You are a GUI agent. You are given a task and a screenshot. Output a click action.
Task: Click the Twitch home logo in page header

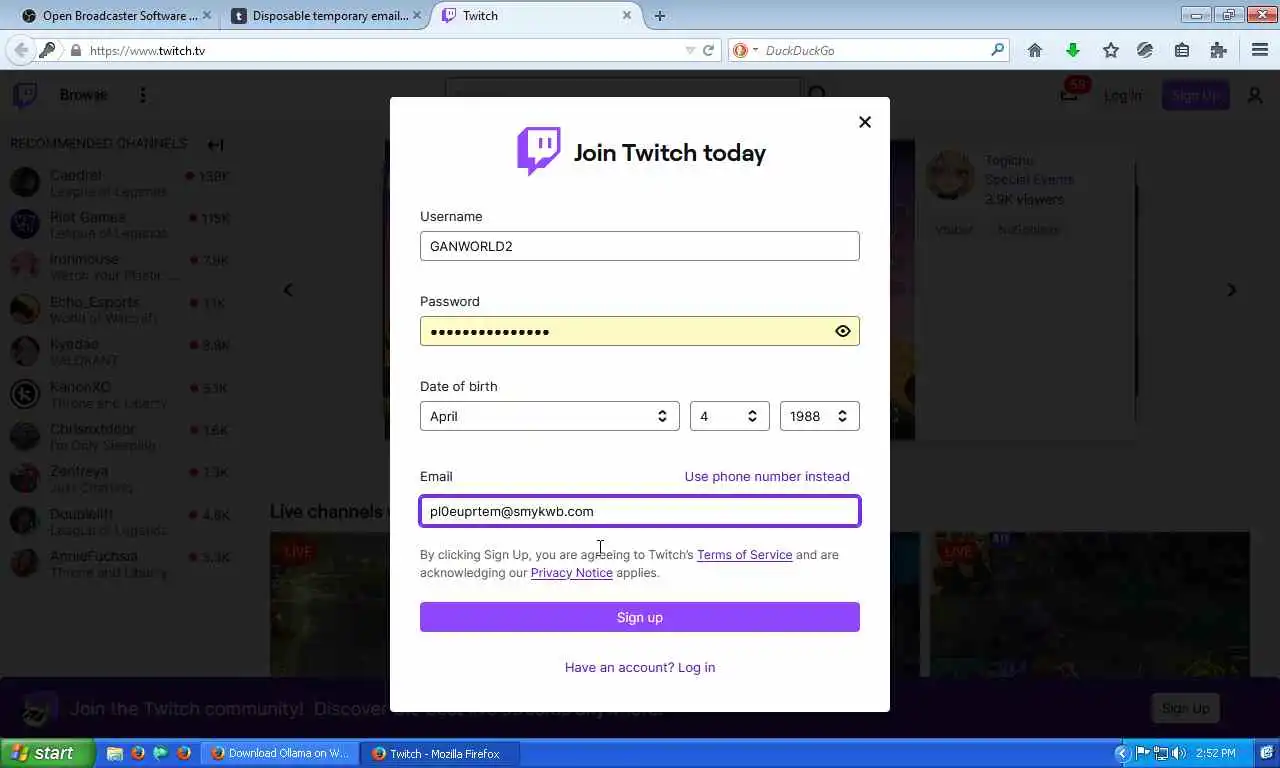click(25, 95)
